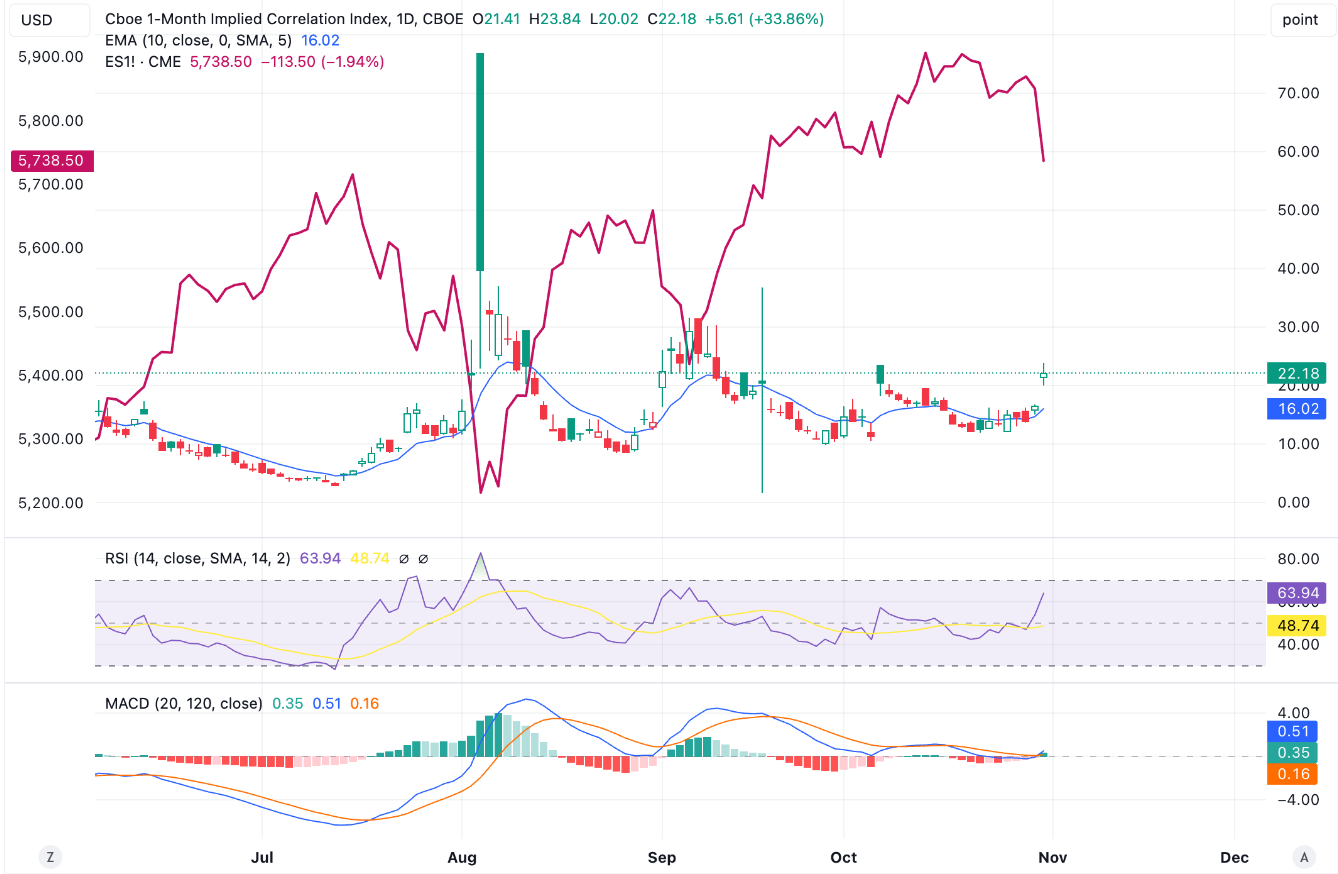Viewport: 1338px width, 874px height.
Task: Click the 5,600.00 left price scale value
Action: [x=50, y=248]
